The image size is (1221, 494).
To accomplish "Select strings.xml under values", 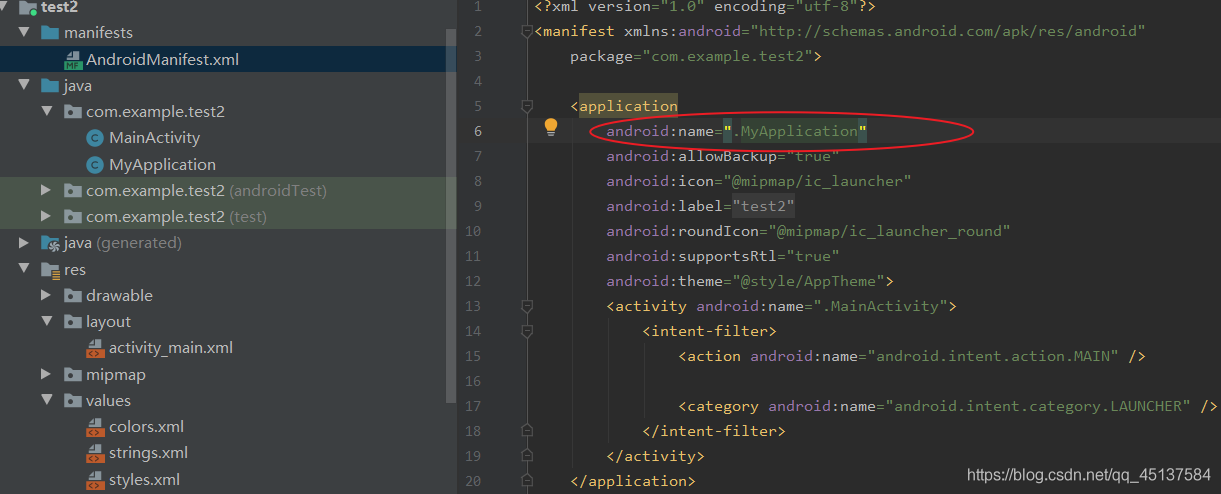I will click(x=148, y=453).
